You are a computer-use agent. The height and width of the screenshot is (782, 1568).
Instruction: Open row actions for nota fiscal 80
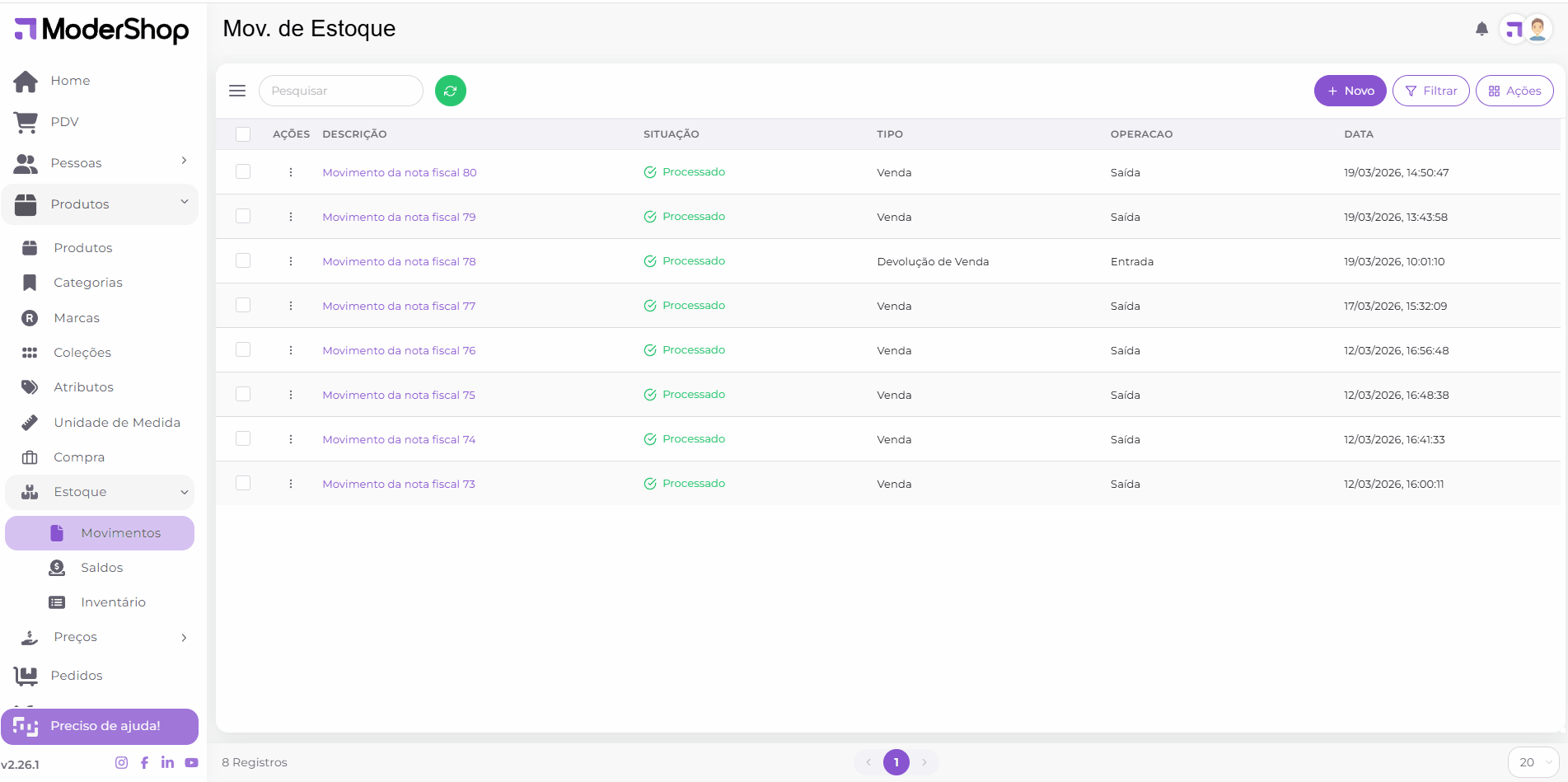pos(291,172)
